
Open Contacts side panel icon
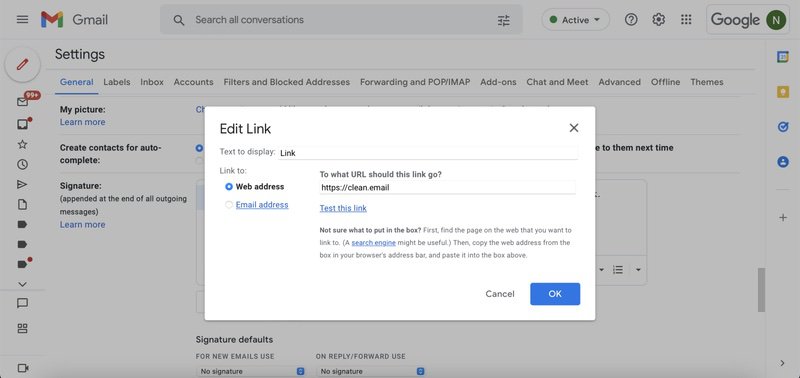coord(783,162)
